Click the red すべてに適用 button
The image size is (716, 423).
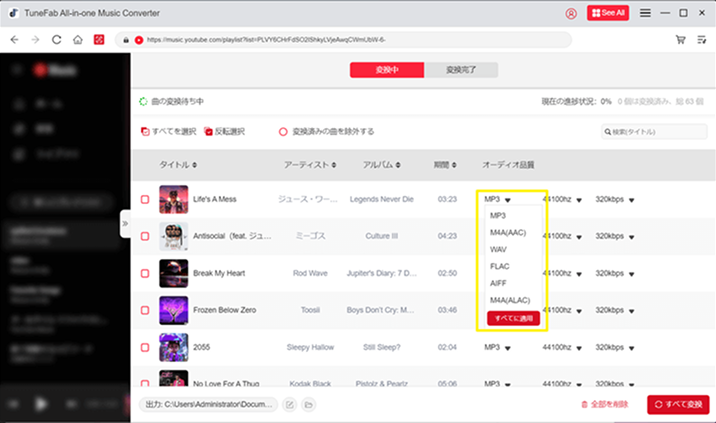click(x=513, y=318)
